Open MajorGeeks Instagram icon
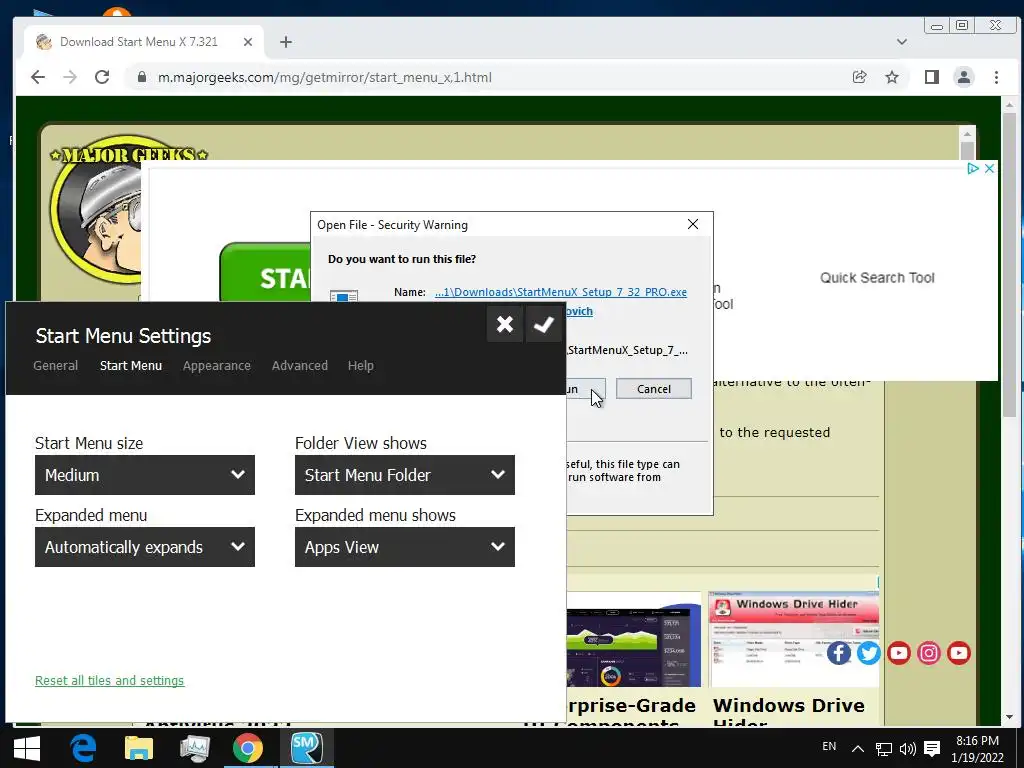Viewport: 1024px width, 768px height. pyautogui.click(x=929, y=653)
